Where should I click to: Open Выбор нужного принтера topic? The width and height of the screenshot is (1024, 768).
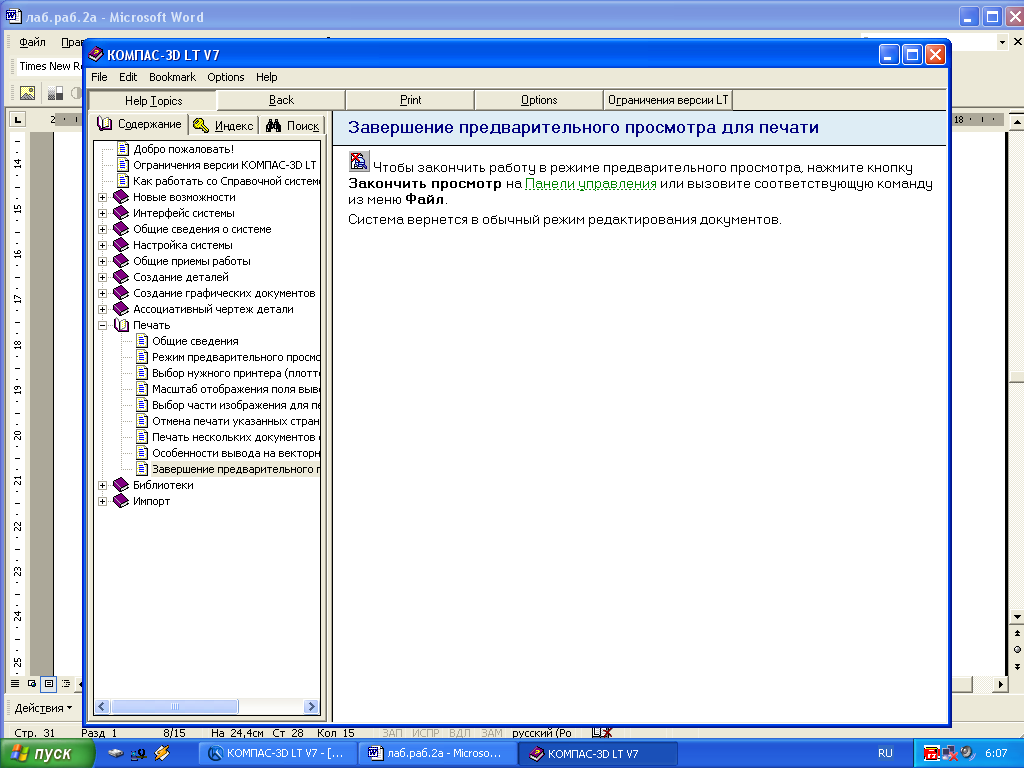click(235, 374)
